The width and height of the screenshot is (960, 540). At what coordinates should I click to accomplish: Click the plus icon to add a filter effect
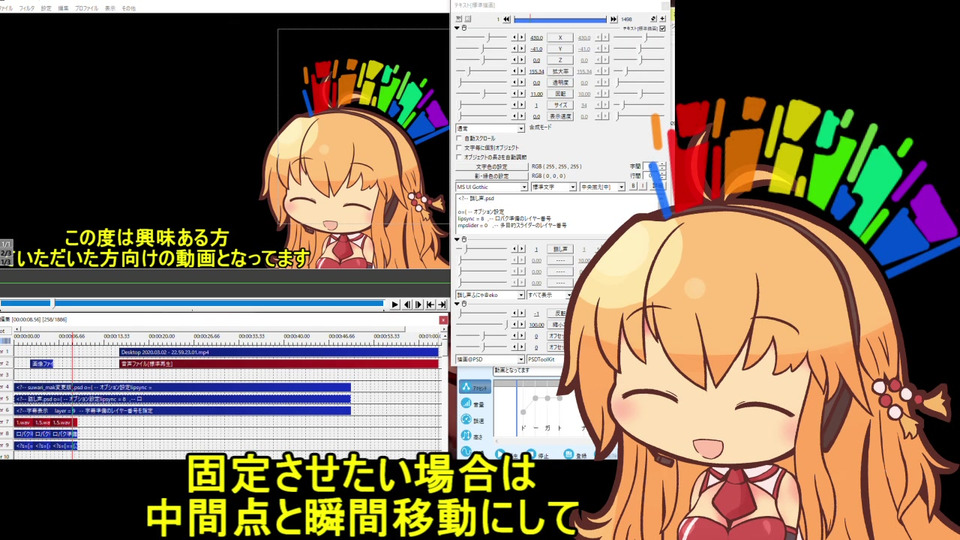click(x=662, y=20)
